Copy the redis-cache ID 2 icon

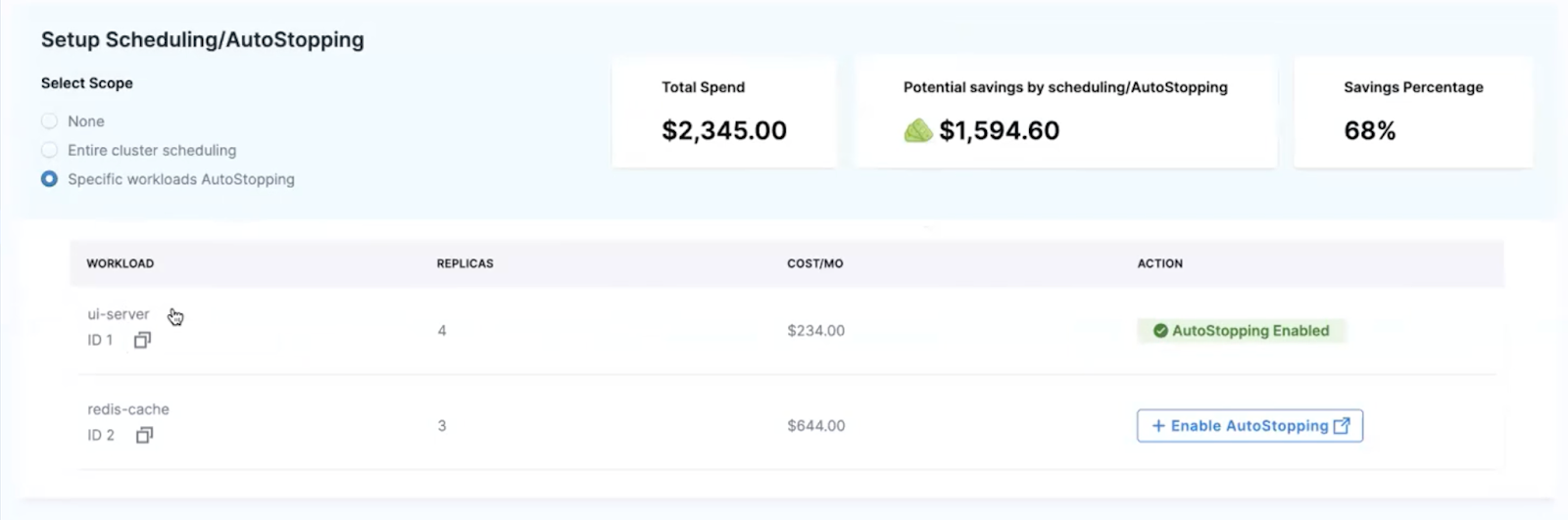click(x=144, y=435)
